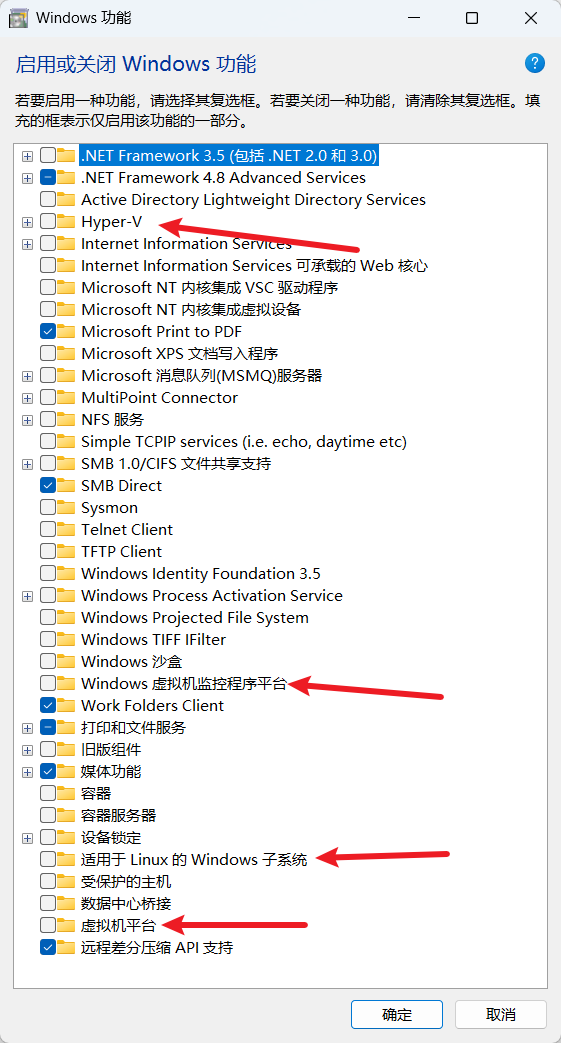Check the Sysmon checkbox
This screenshot has height=1043, width=561.
click(48, 508)
